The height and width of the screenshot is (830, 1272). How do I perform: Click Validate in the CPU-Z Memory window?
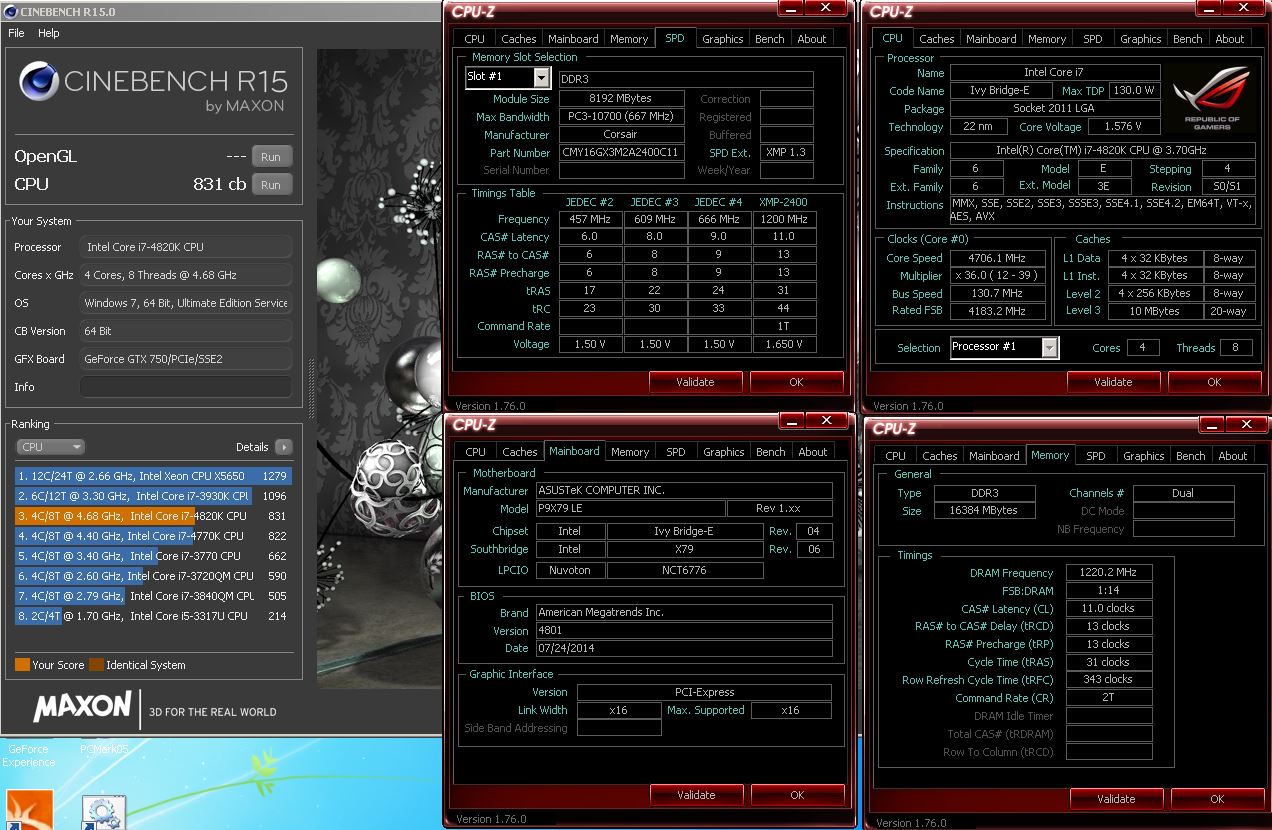click(1116, 799)
